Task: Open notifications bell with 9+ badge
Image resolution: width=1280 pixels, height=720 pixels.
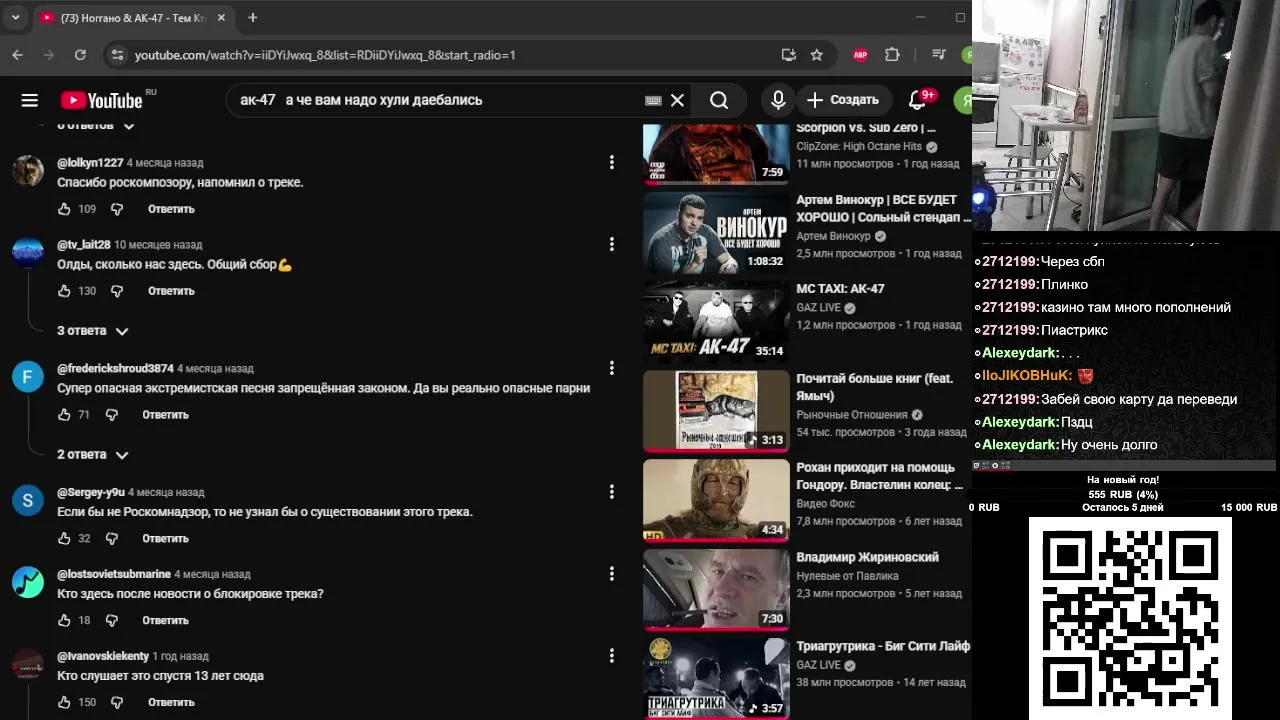Action: click(917, 100)
